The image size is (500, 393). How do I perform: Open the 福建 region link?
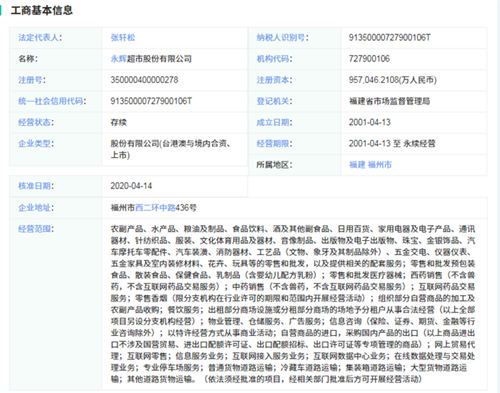pos(357,165)
